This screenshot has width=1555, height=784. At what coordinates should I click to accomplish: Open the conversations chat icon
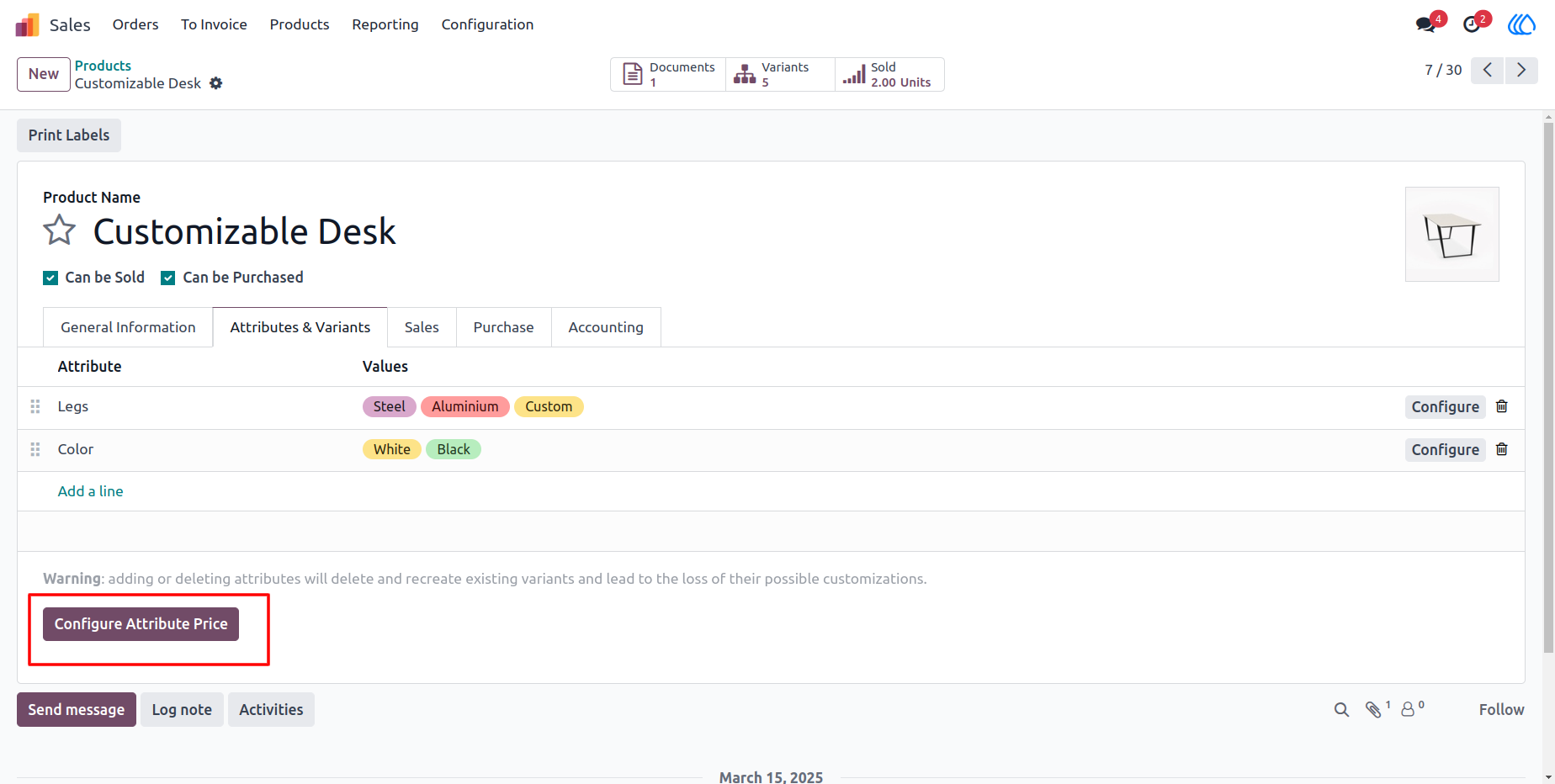1428,24
